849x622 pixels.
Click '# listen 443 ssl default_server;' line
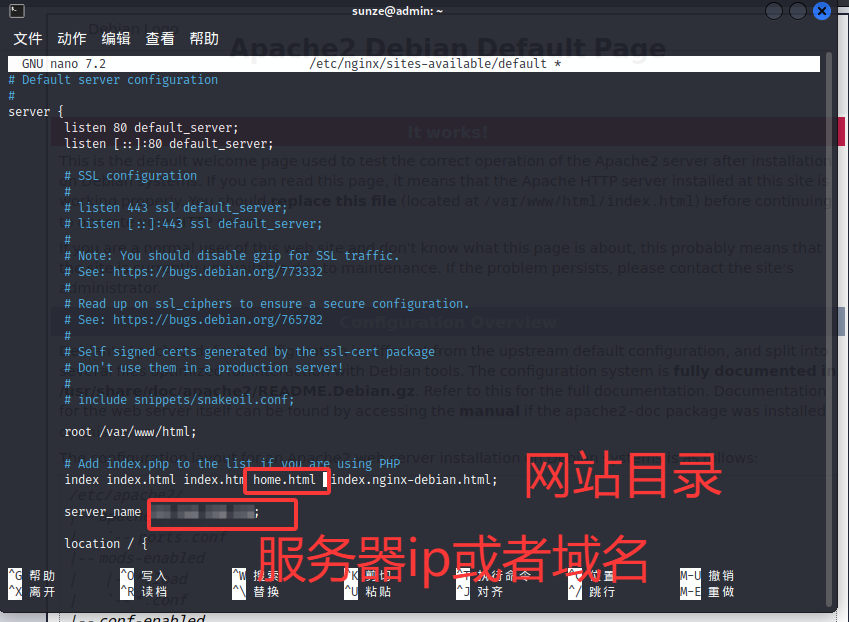tap(176, 208)
